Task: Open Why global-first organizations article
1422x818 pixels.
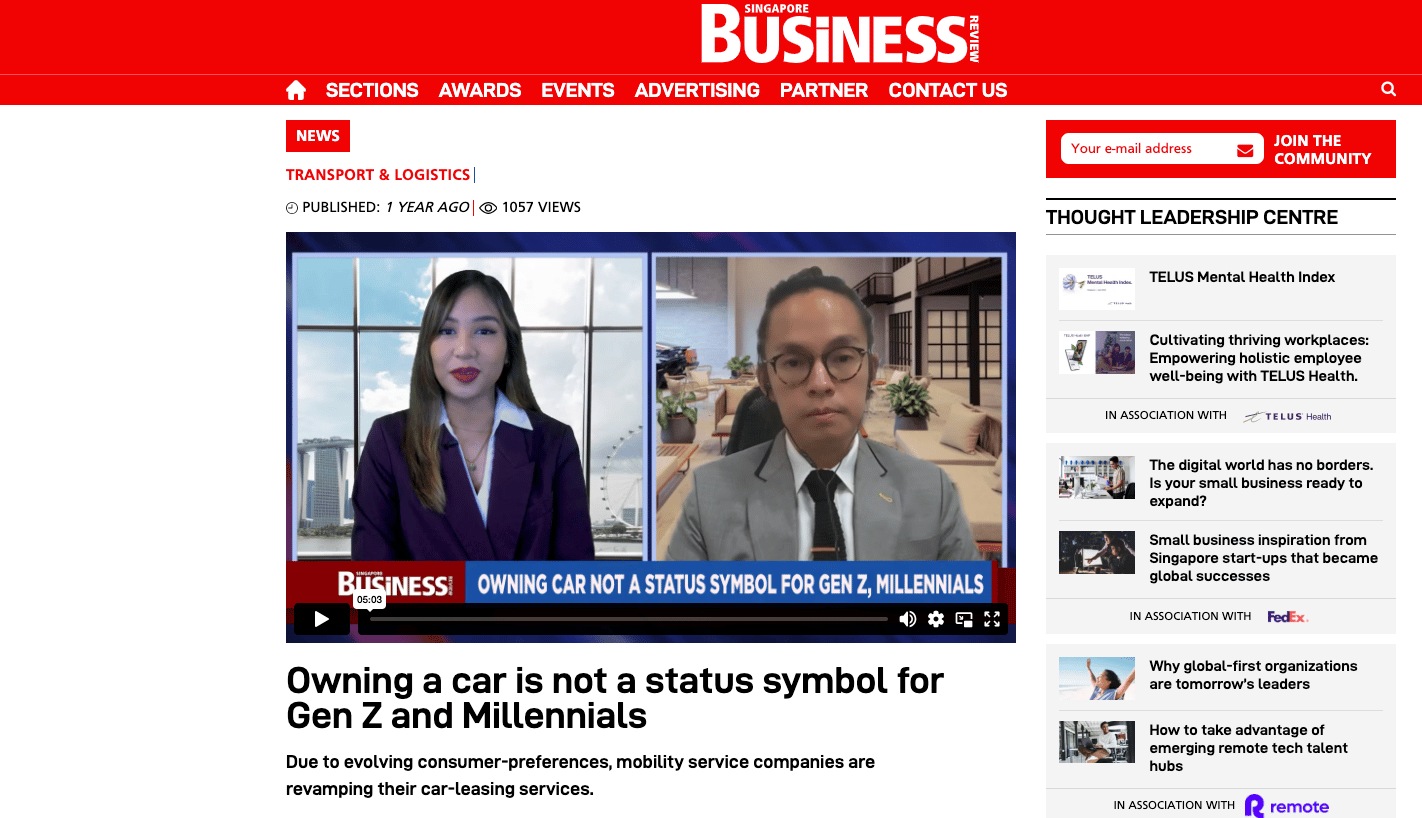Action: coord(1253,675)
